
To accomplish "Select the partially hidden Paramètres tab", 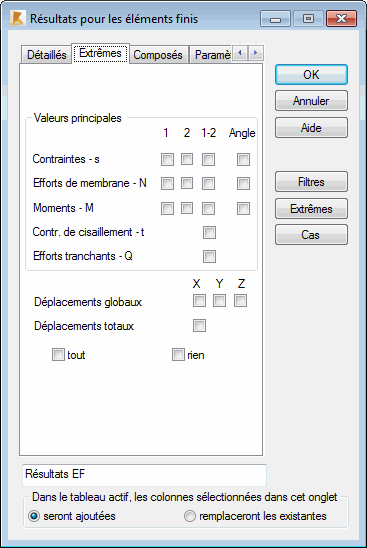I will [211, 55].
